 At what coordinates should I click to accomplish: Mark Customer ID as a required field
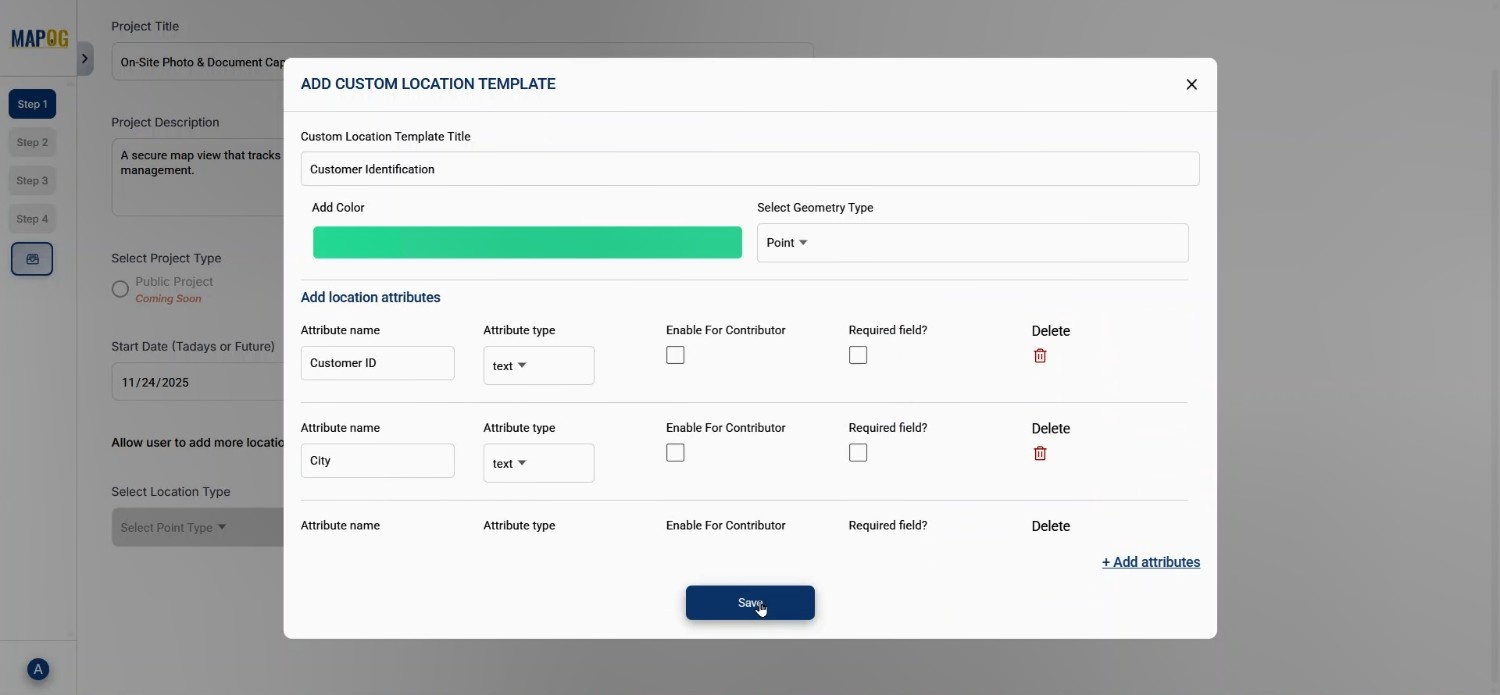[858, 355]
